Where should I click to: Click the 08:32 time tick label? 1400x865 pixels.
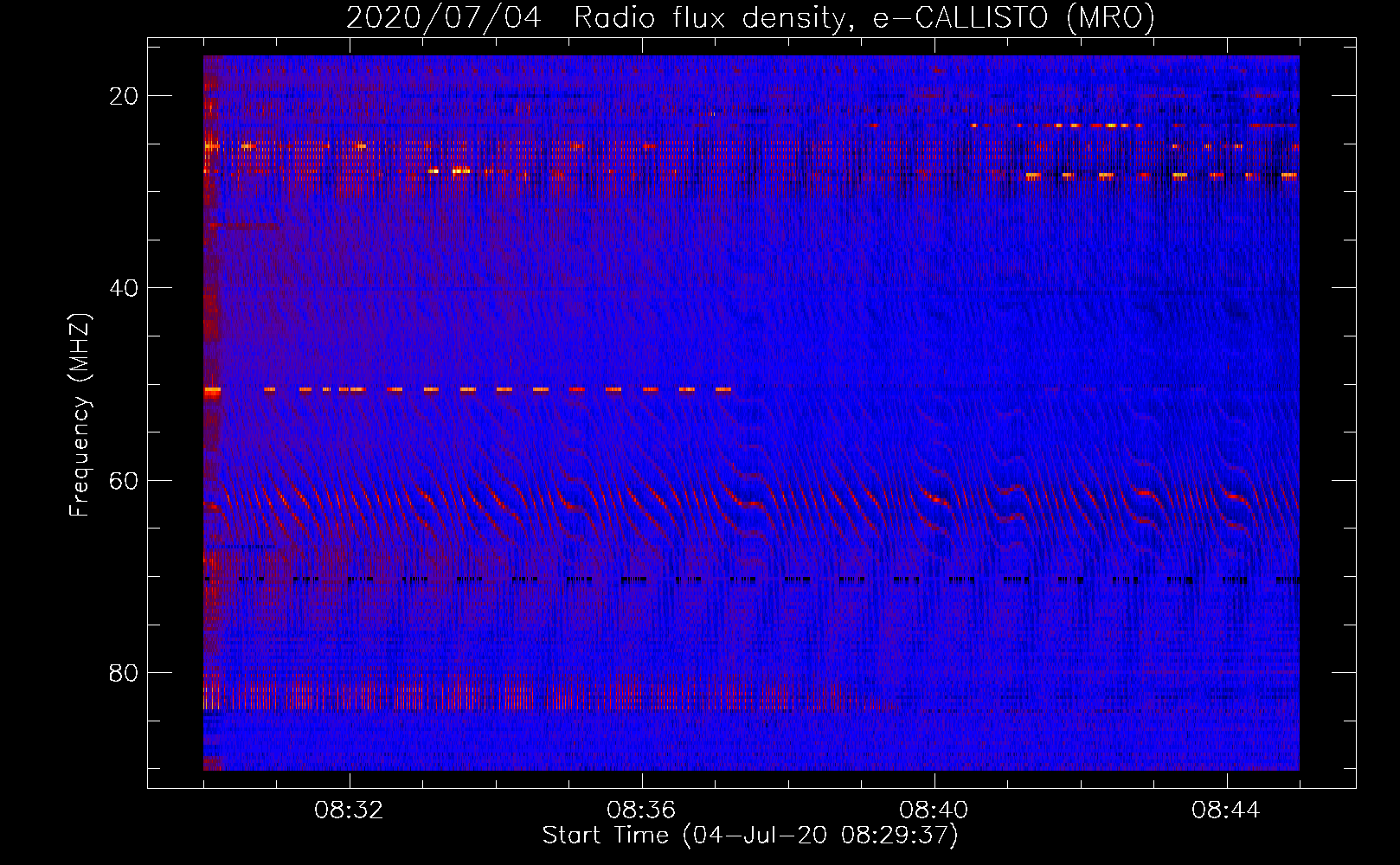click(x=349, y=811)
